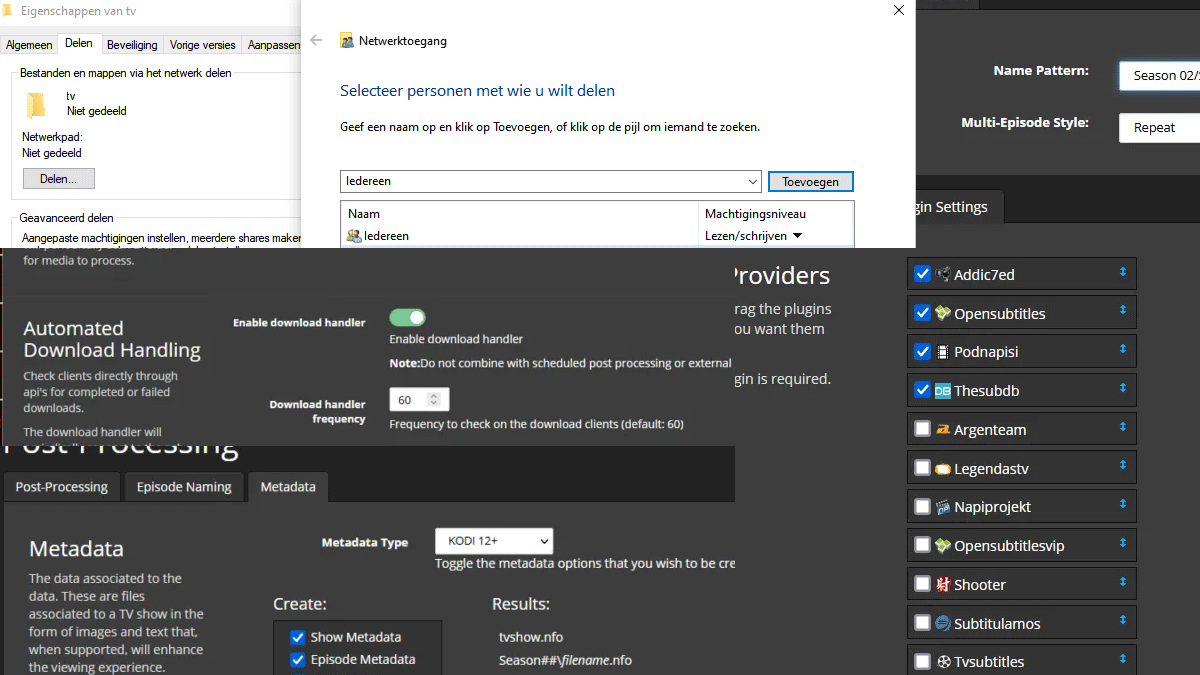Enable the Legendastv provider checkbox
The width and height of the screenshot is (1200, 675).
(922, 468)
